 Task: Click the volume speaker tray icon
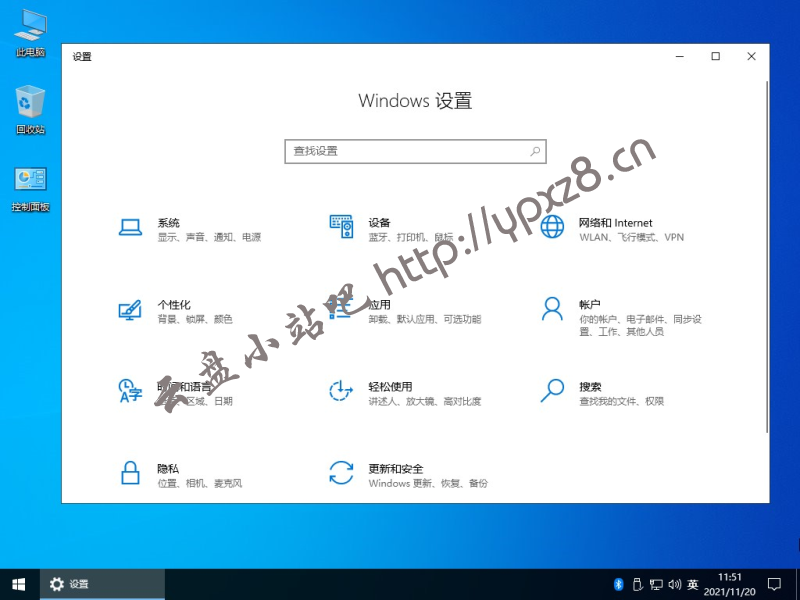click(674, 584)
